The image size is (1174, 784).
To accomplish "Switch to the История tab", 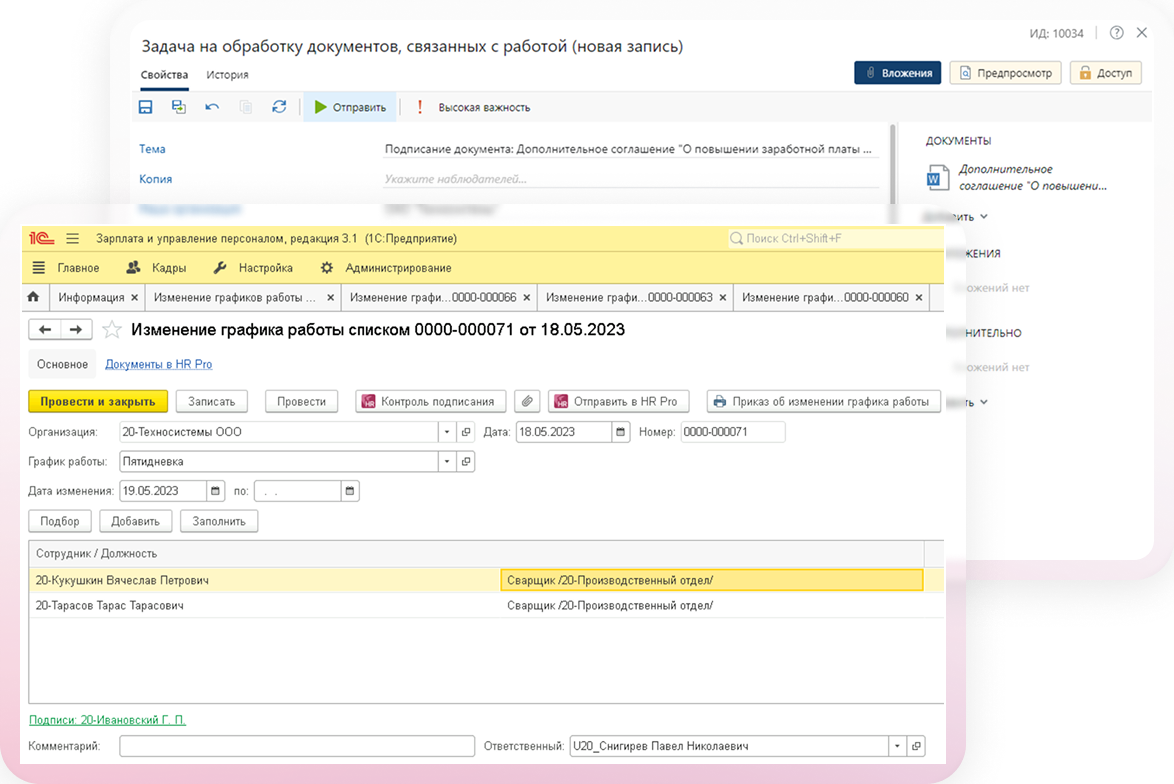I will (227, 75).
